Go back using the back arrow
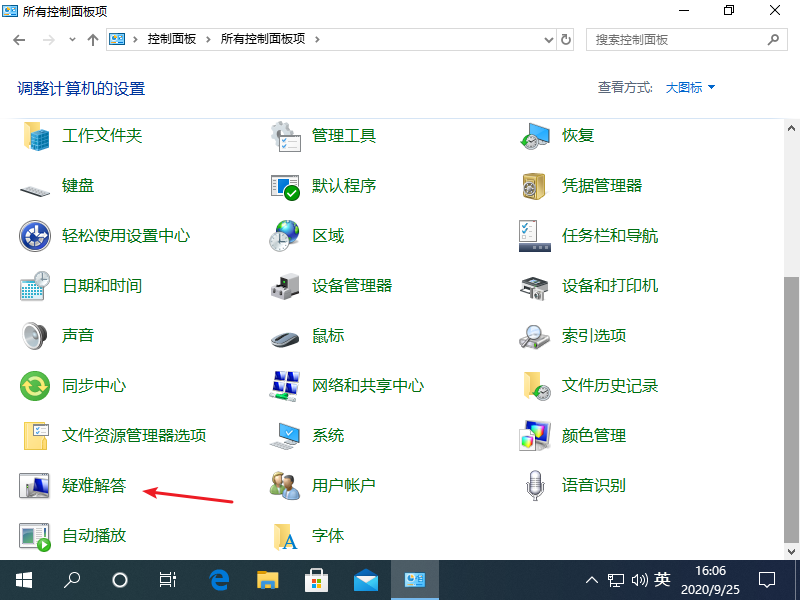Screen dimensions: 800x600 (x=19, y=39)
